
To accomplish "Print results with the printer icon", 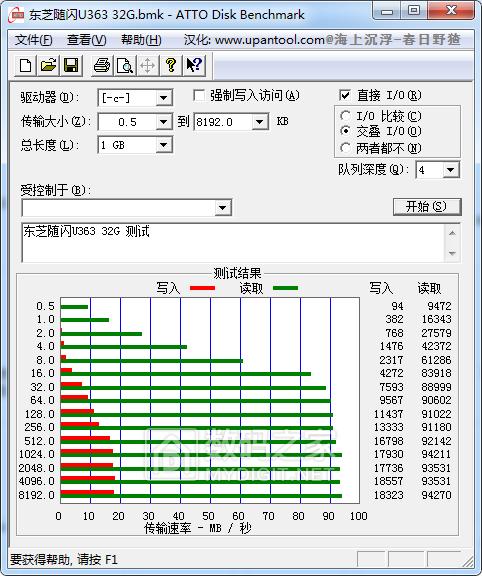I will 102,65.
